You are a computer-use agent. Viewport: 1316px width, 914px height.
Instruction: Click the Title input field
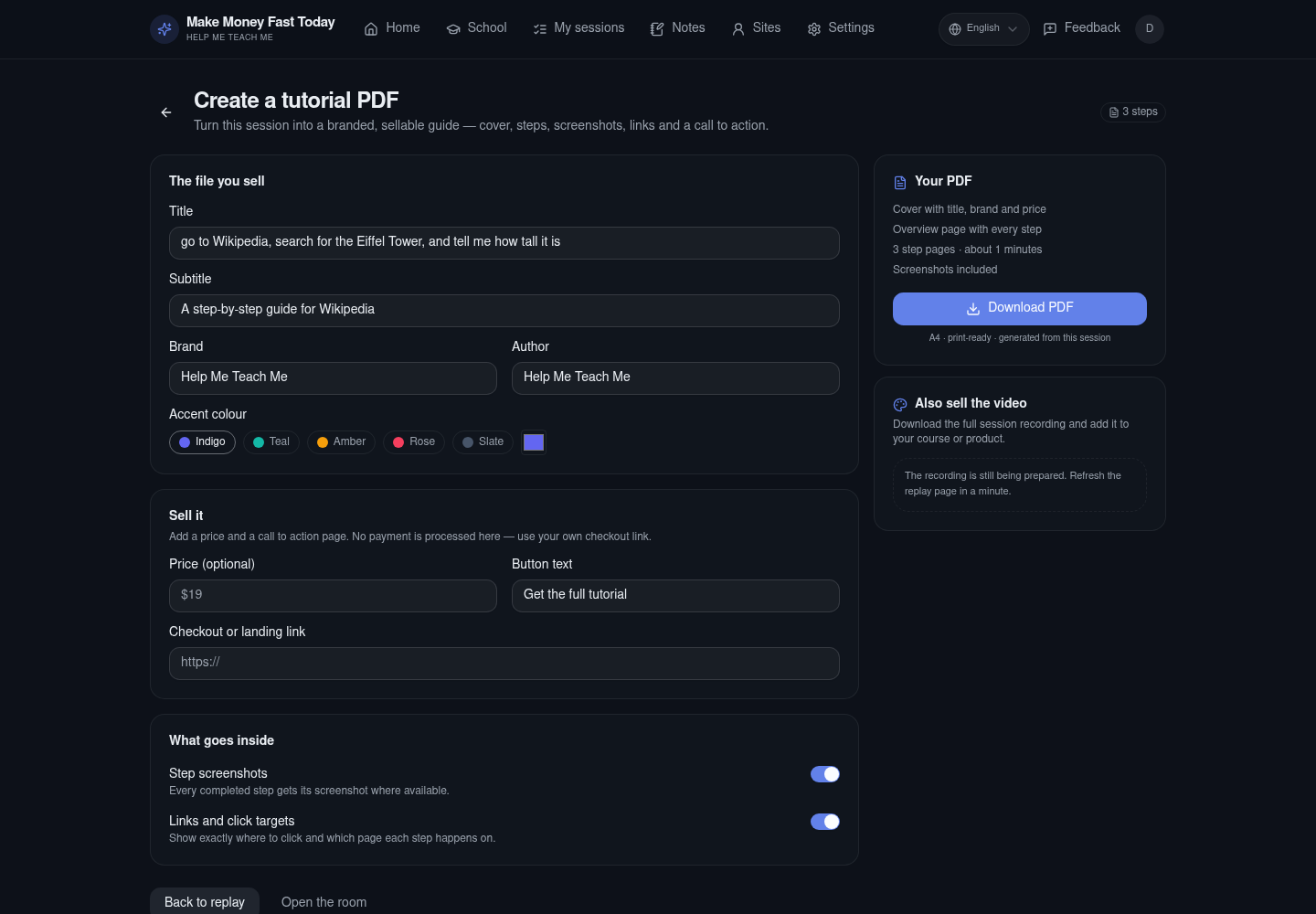click(x=504, y=243)
